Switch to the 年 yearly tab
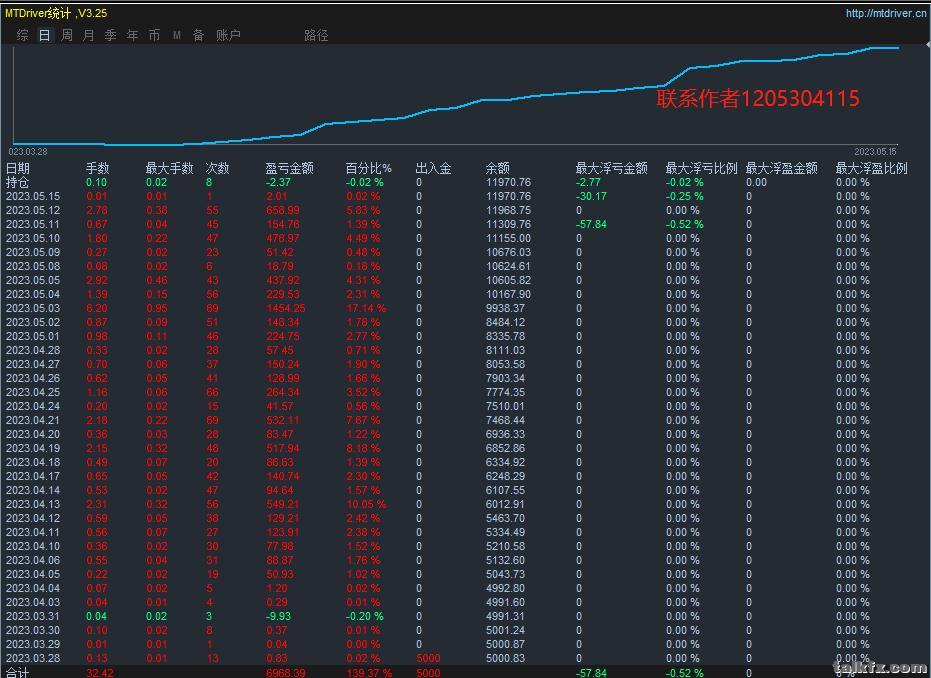The height and width of the screenshot is (678, 931). tap(132, 35)
